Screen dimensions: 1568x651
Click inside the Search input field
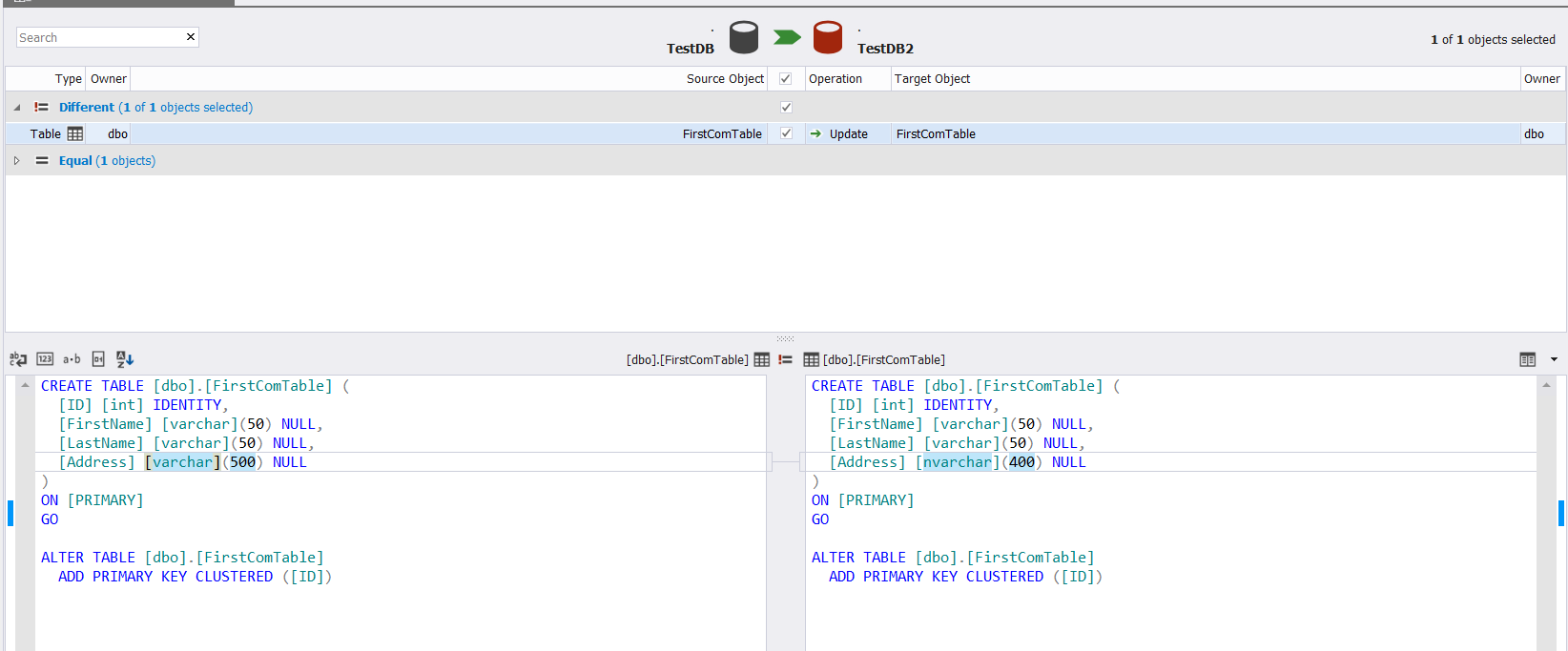click(100, 37)
